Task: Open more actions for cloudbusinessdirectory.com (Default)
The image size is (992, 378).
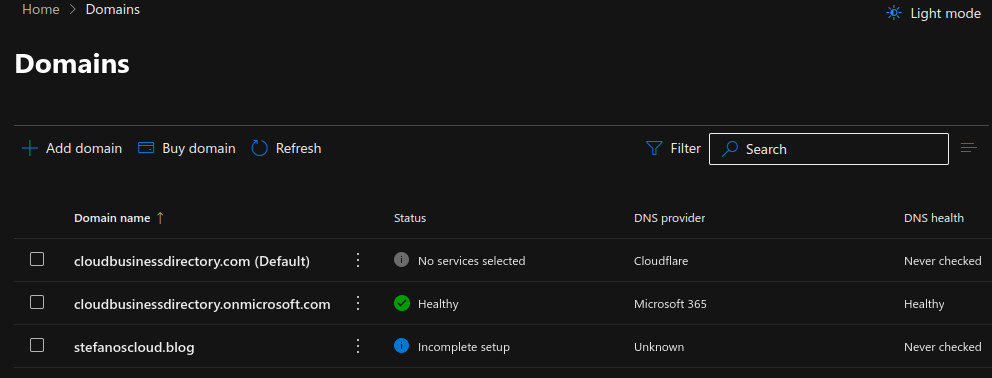Action: pos(357,260)
